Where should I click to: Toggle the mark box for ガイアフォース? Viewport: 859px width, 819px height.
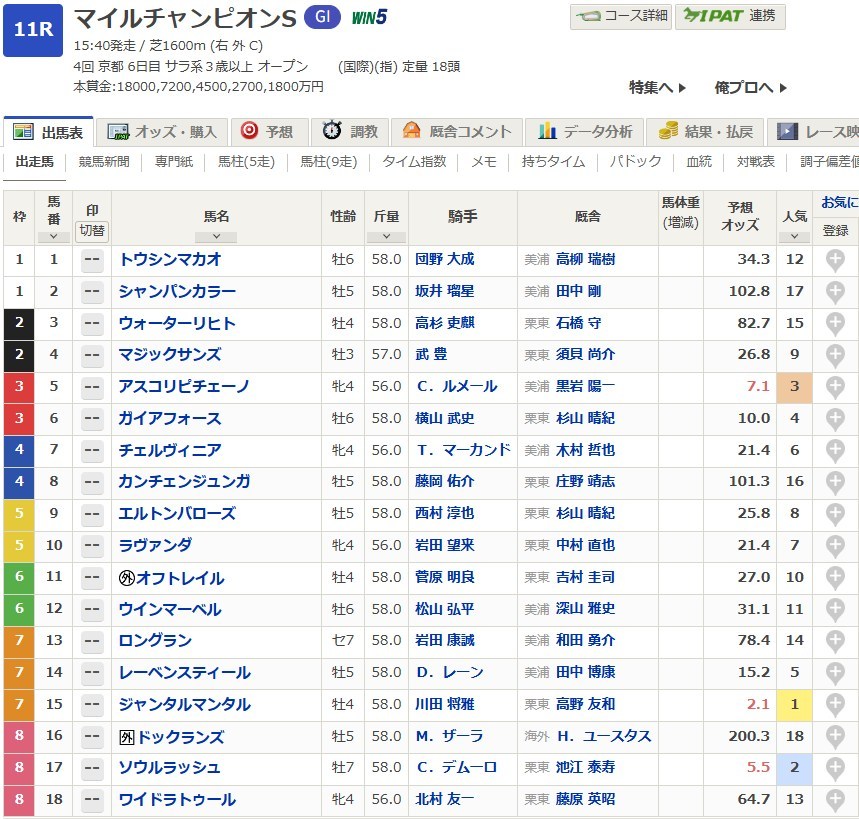click(92, 419)
